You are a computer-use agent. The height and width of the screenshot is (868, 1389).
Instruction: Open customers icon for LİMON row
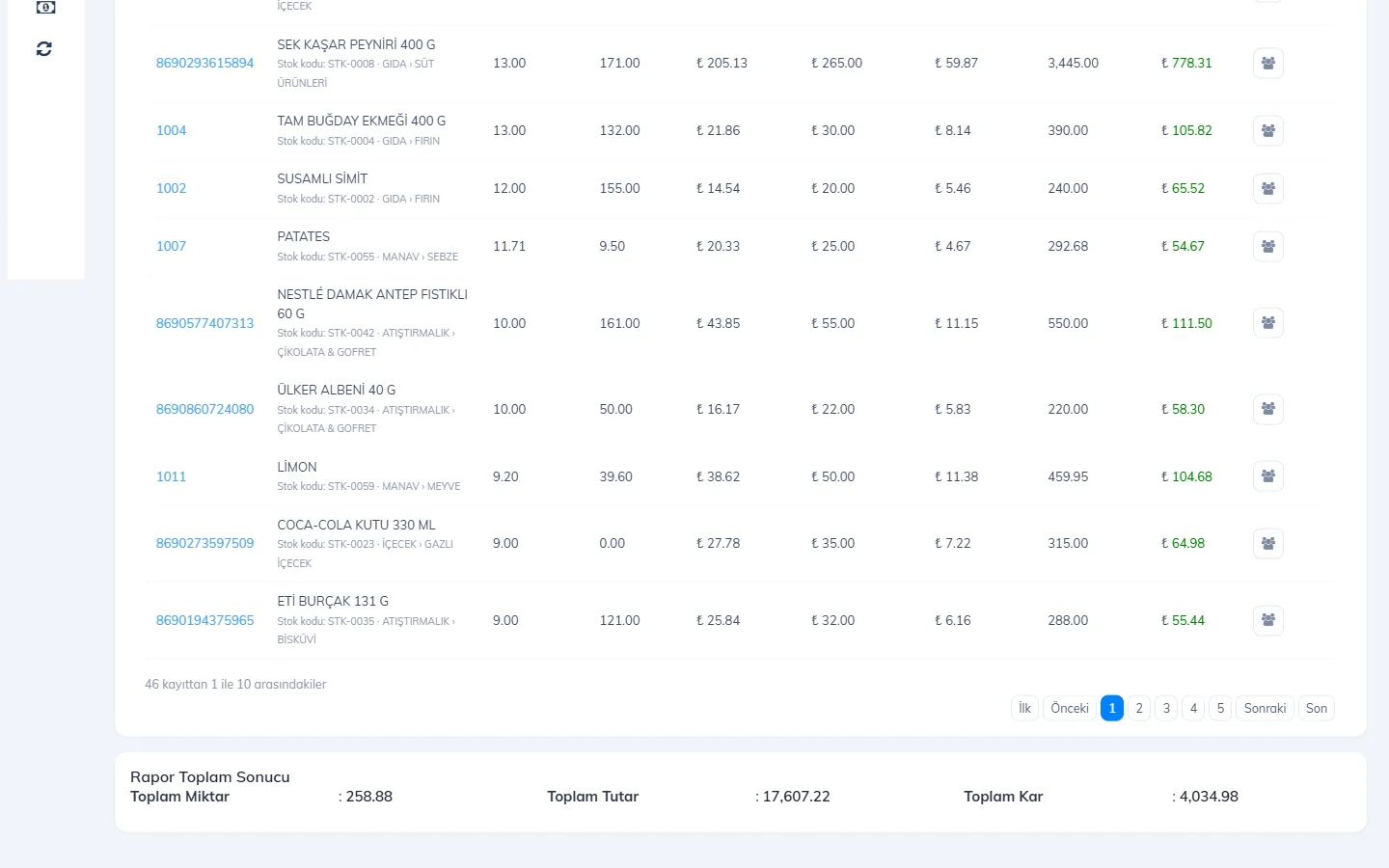tap(1267, 476)
